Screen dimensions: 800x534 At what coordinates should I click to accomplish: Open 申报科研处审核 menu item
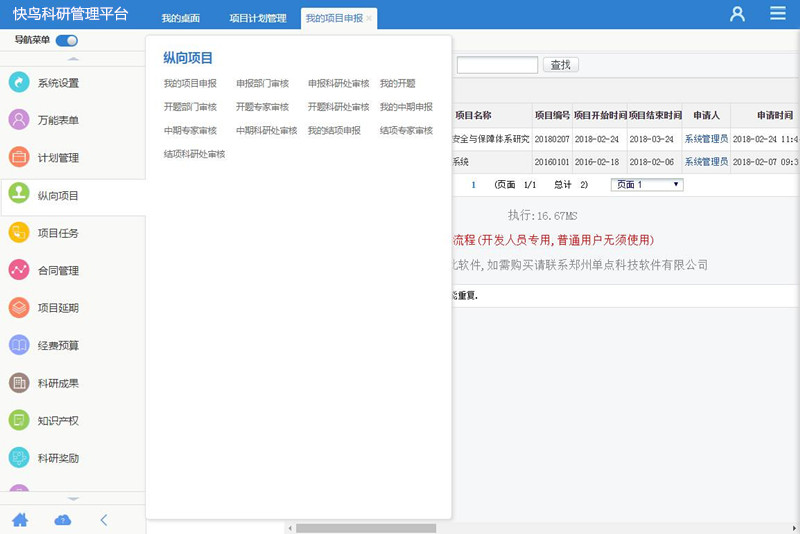coord(338,83)
